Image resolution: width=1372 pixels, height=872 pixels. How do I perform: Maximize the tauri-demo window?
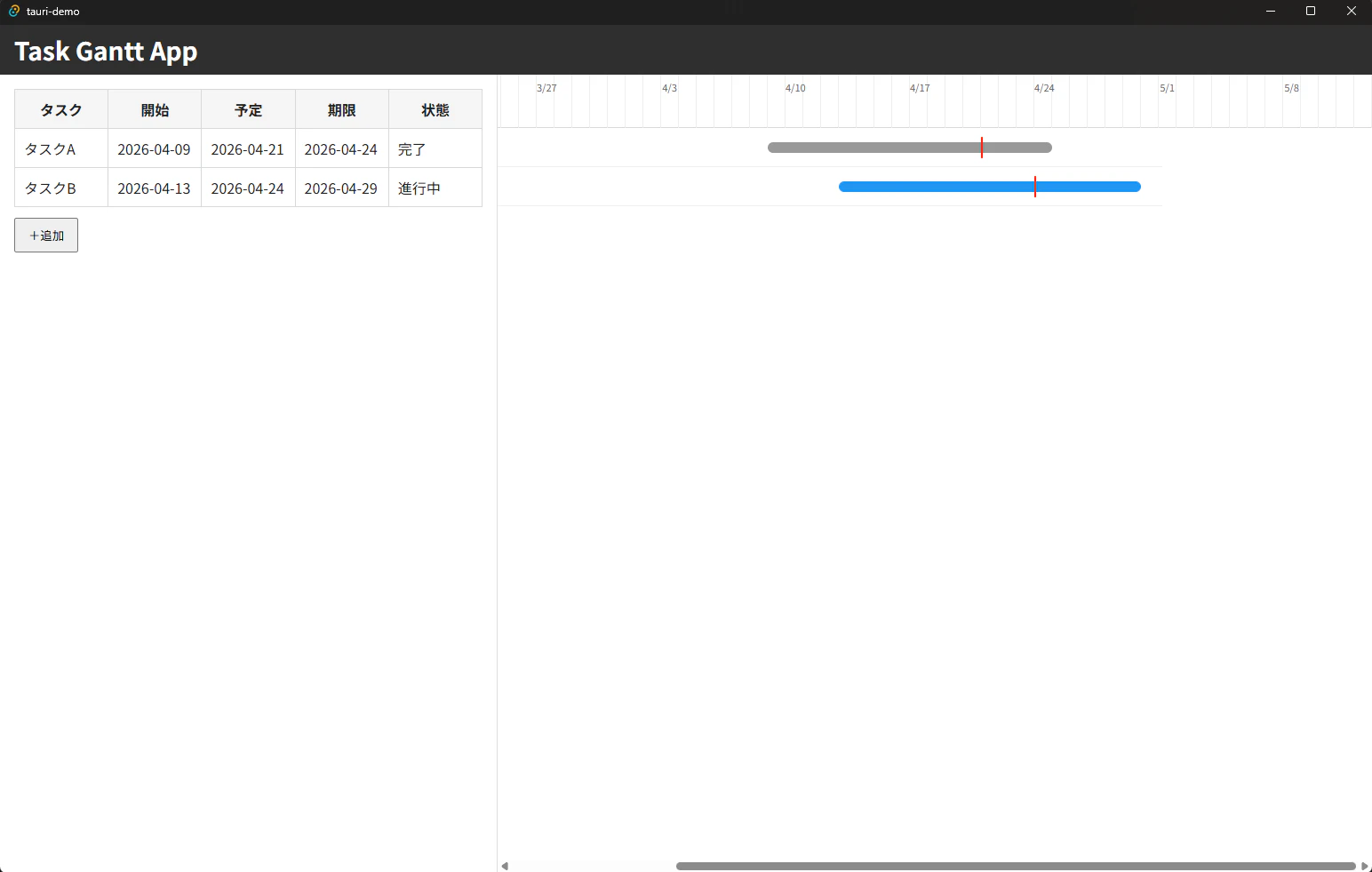pyautogui.click(x=1311, y=11)
